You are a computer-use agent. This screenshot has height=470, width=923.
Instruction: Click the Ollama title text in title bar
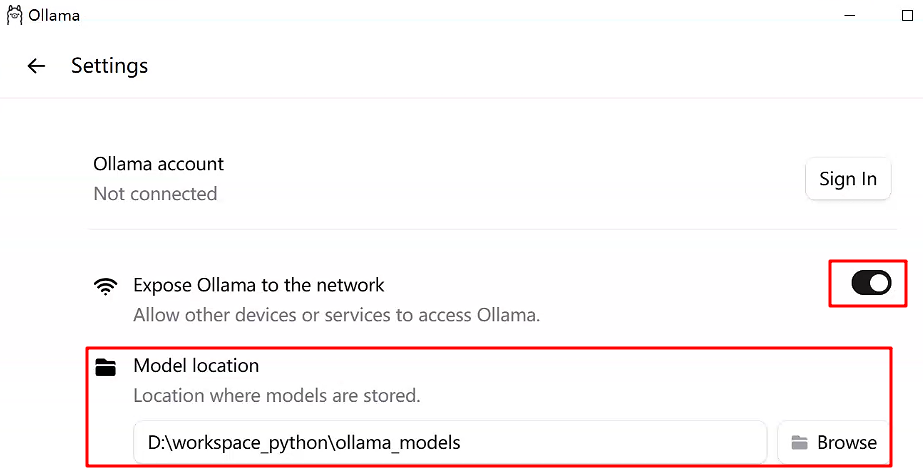pyautogui.click(x=54, y=16)
